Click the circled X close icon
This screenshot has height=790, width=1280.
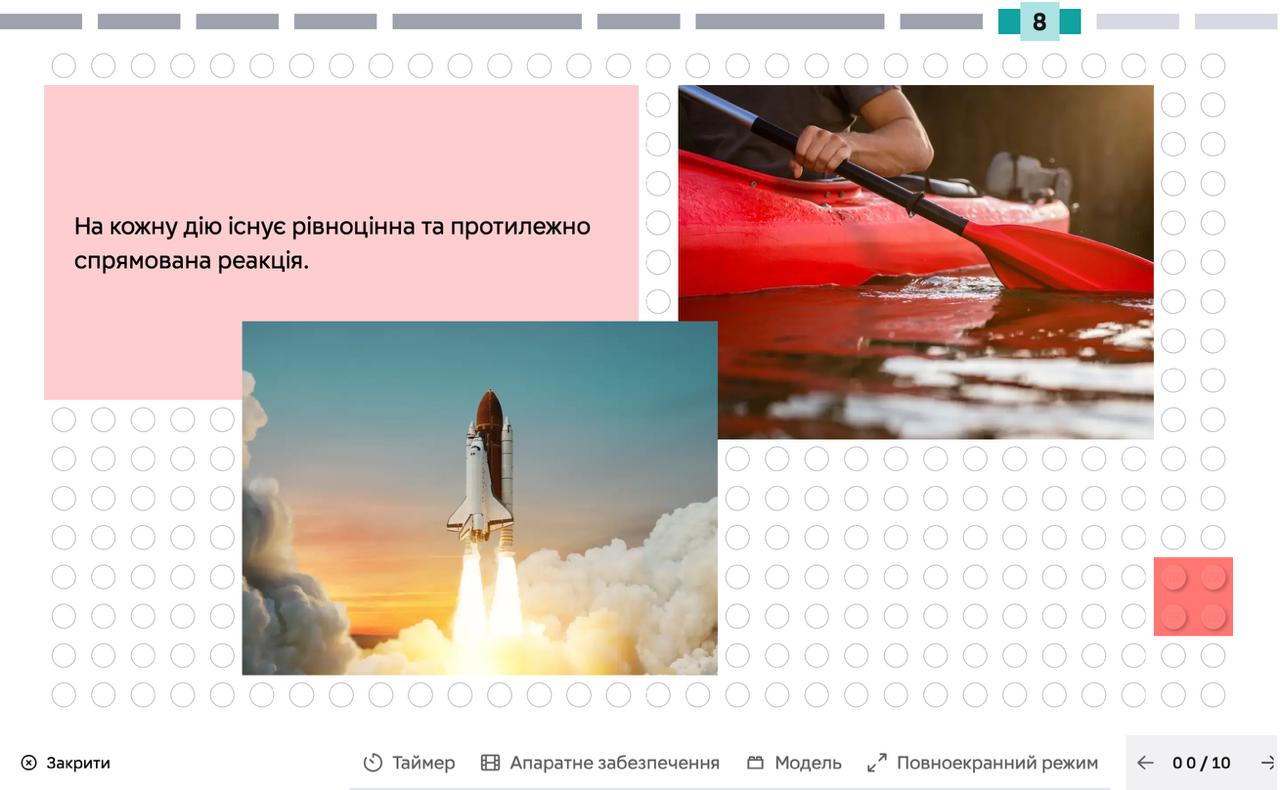(x=29, y=763)
